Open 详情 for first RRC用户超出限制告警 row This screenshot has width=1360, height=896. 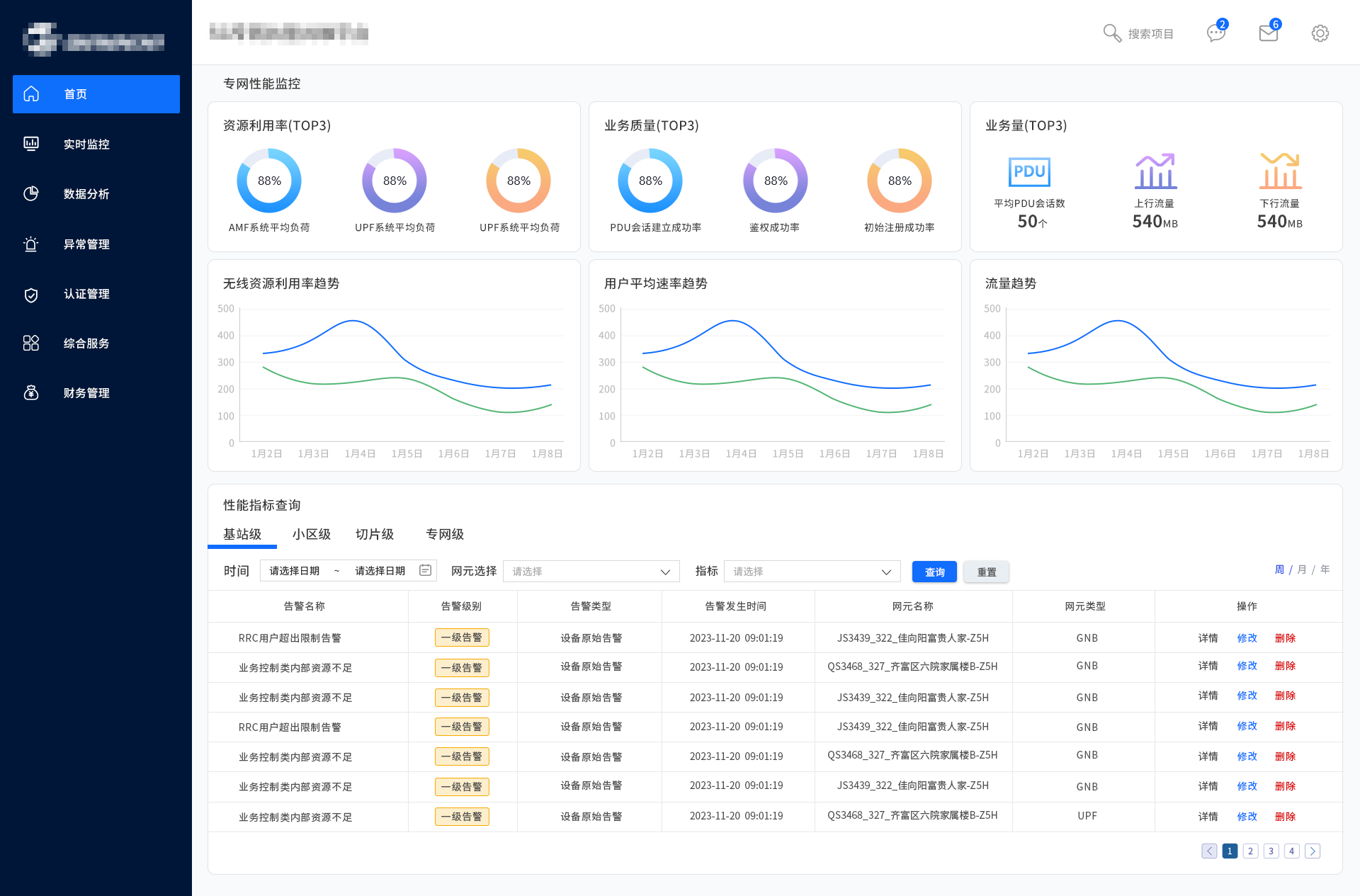pos(1208,638)
